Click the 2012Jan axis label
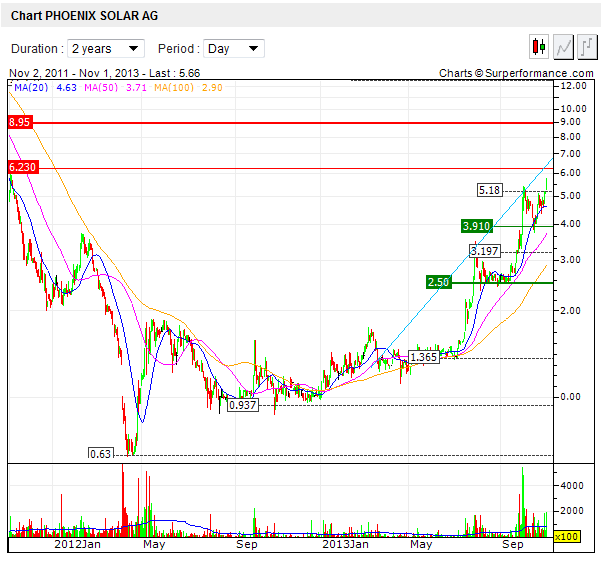601x561 pixels. point(77,544)
